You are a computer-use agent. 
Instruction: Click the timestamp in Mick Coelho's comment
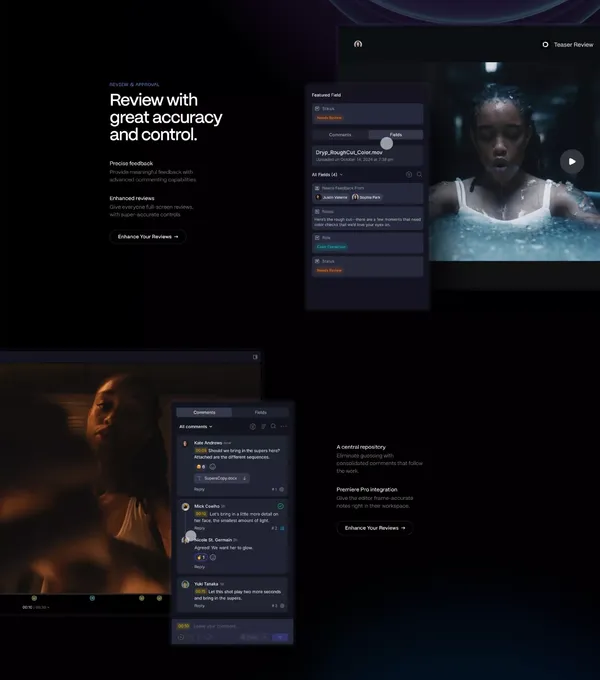[x=201, y=514]
